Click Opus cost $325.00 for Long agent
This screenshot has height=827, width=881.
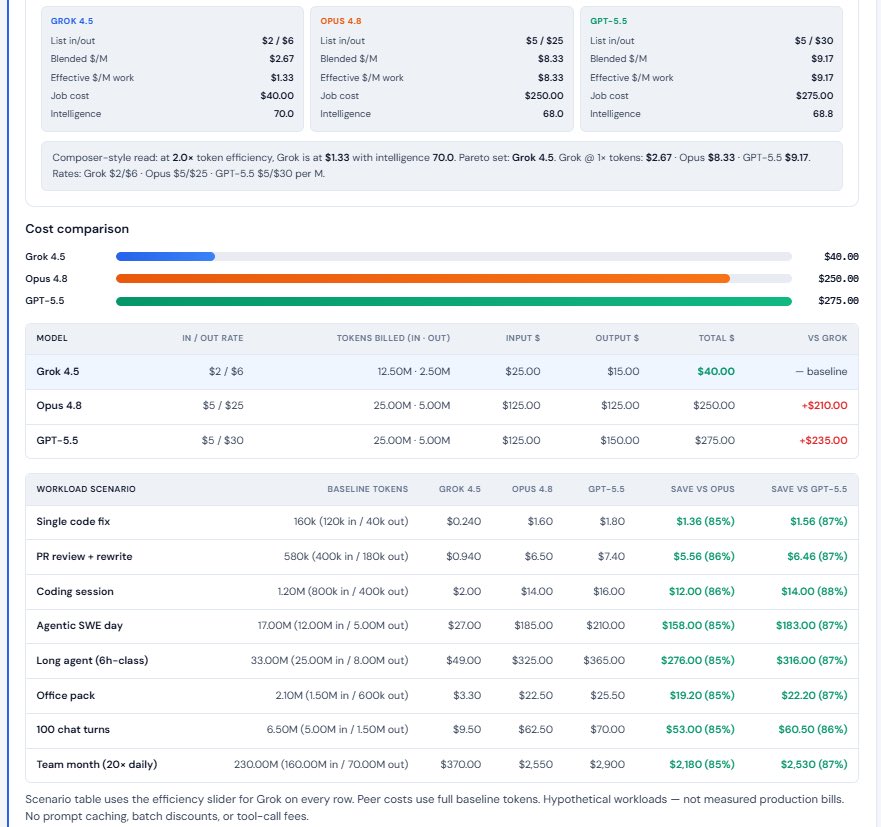point(532,660)
